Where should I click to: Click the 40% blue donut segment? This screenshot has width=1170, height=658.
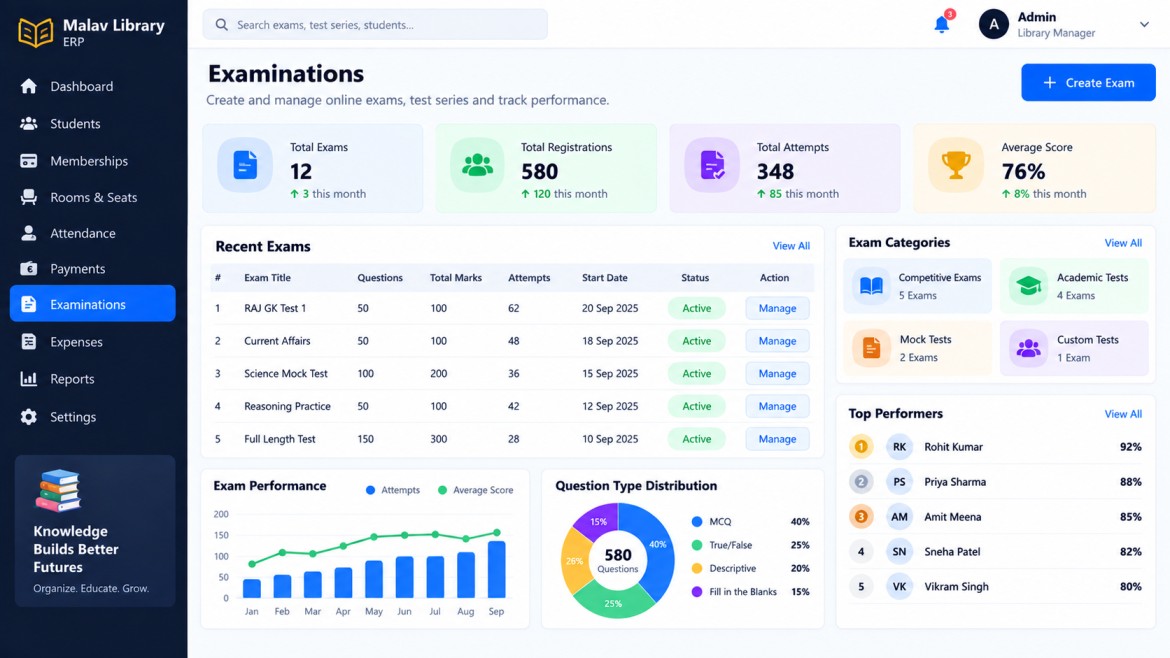[x=658, y=545]
